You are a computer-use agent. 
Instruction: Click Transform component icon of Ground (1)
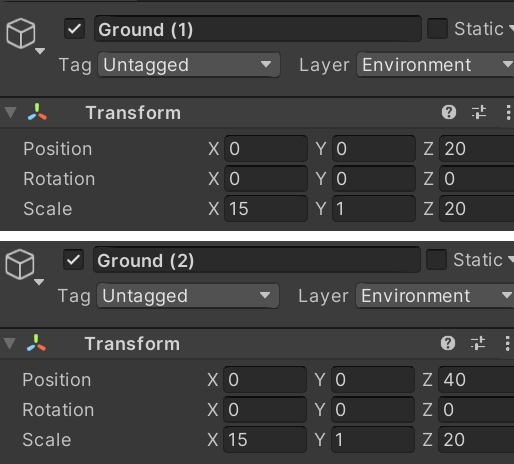(37, 112)
